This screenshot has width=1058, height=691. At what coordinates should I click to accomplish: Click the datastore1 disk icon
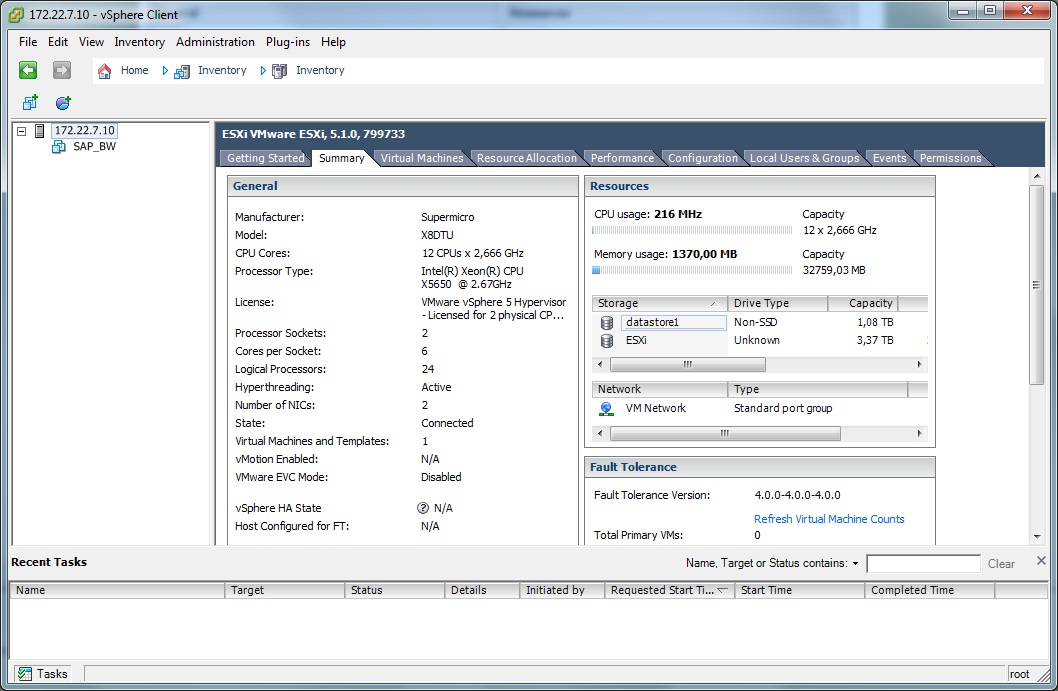tap(607, 323)
